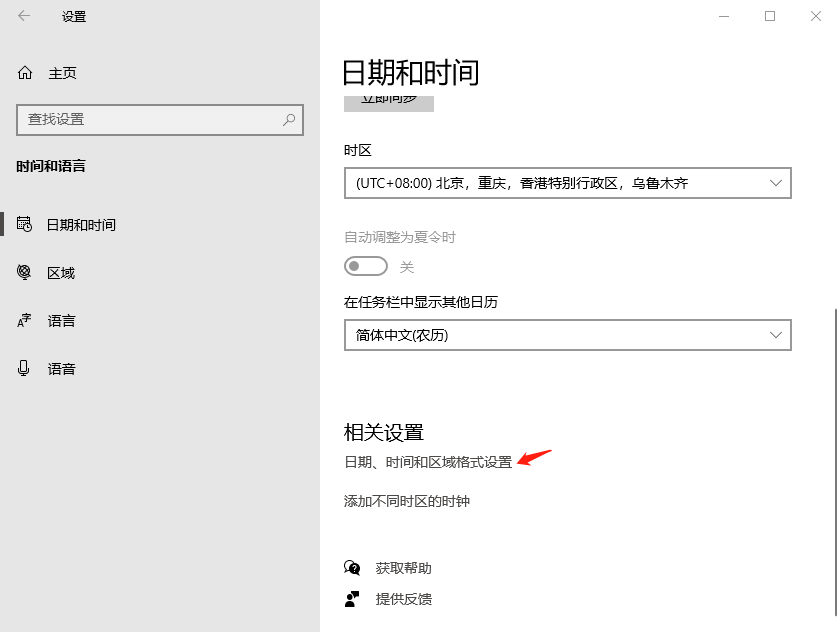Open 日期、时间和区域格式设置 link
This screenshot has height=632, width=839.
(427, 462)
